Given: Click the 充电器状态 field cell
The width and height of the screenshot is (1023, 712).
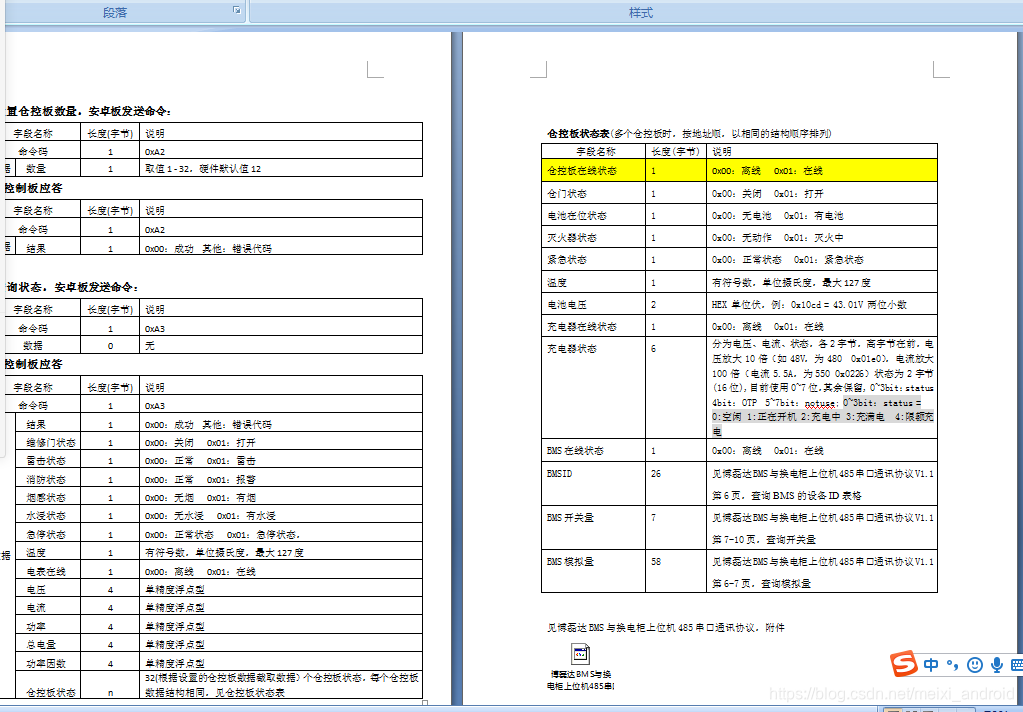Looking at the screenshot, I should 593,388.
